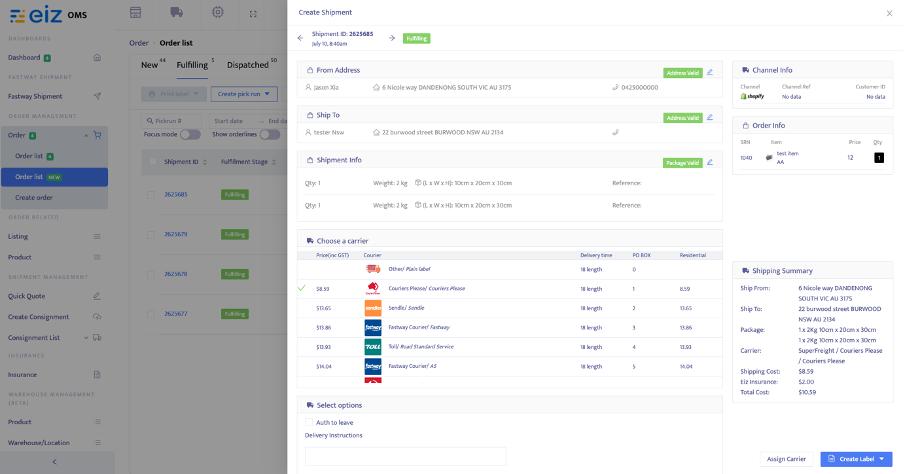The width and height of the screenshot is (904, 474).
Task: Select the Sendle carrier row
Action: click(x=509, y=308)
